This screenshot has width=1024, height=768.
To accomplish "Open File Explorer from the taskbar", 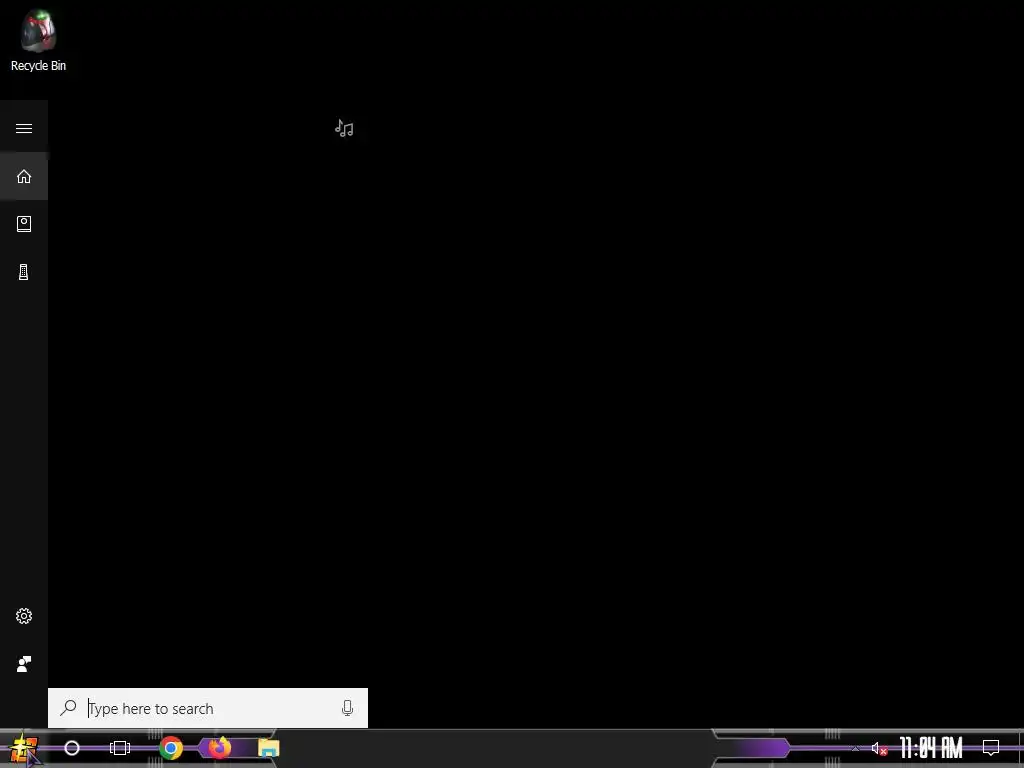I will click(x=268, y=748).
